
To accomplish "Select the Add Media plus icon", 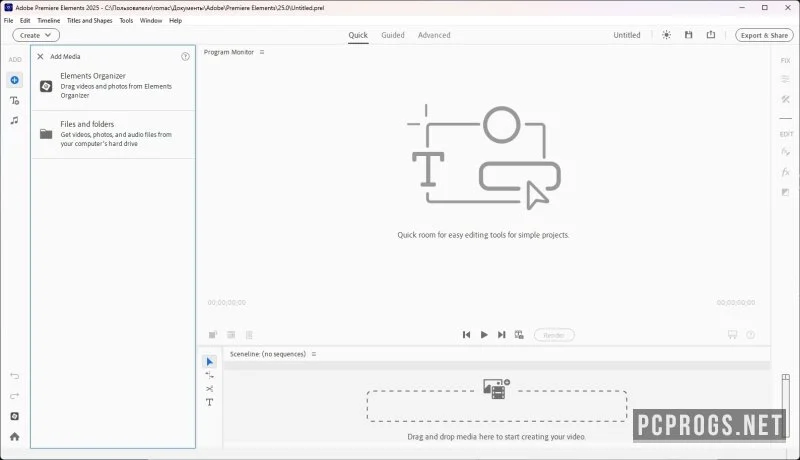I will (14, 80).
